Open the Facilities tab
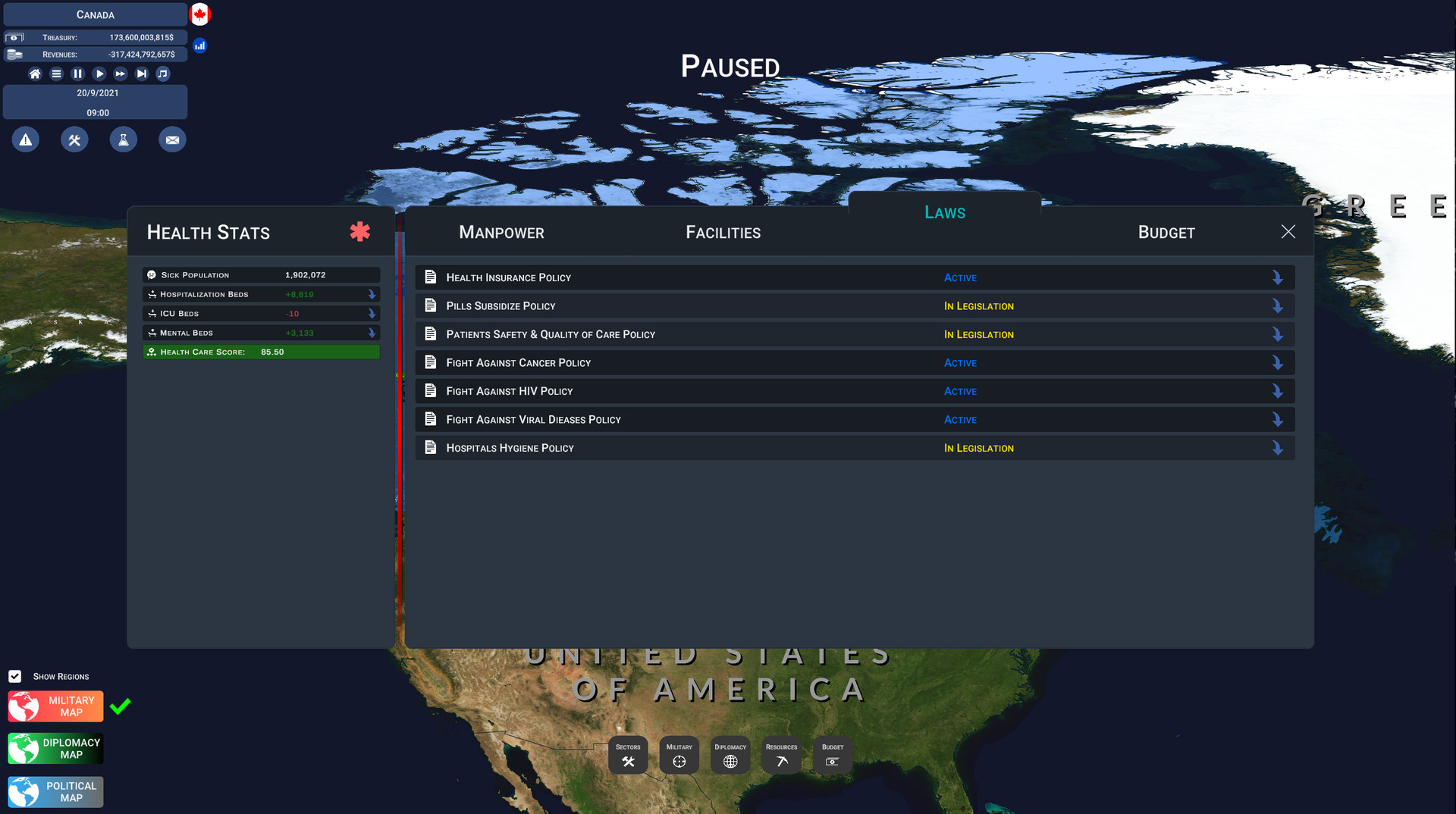 [723, 233]
